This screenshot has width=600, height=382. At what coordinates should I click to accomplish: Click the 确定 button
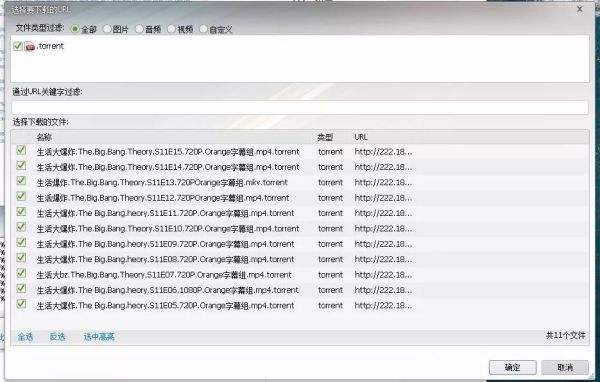pyautogui.click(x=512, y=367)
